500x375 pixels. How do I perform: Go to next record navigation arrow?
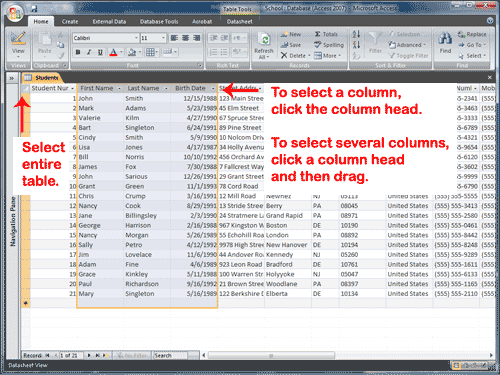pos(89,355)
